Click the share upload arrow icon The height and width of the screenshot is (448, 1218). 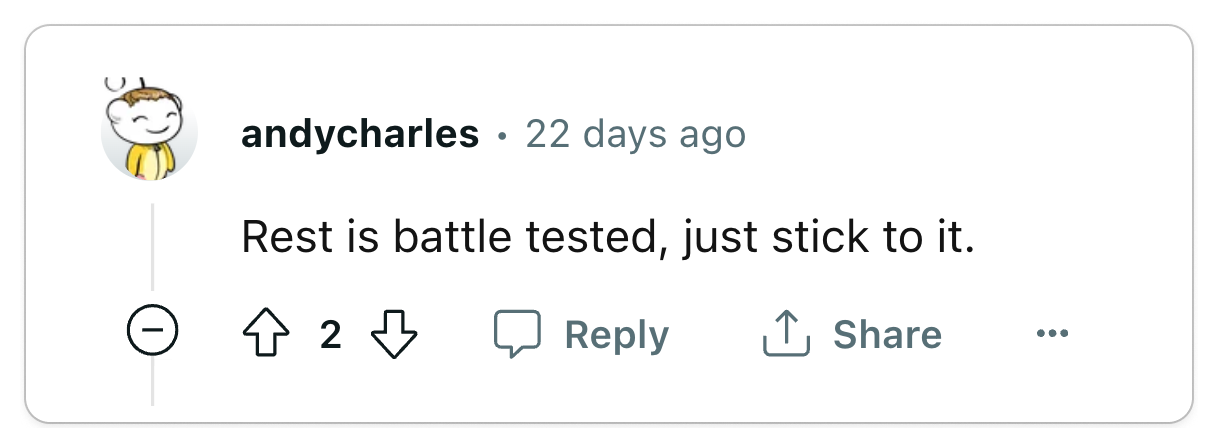[x=785, y=334]
